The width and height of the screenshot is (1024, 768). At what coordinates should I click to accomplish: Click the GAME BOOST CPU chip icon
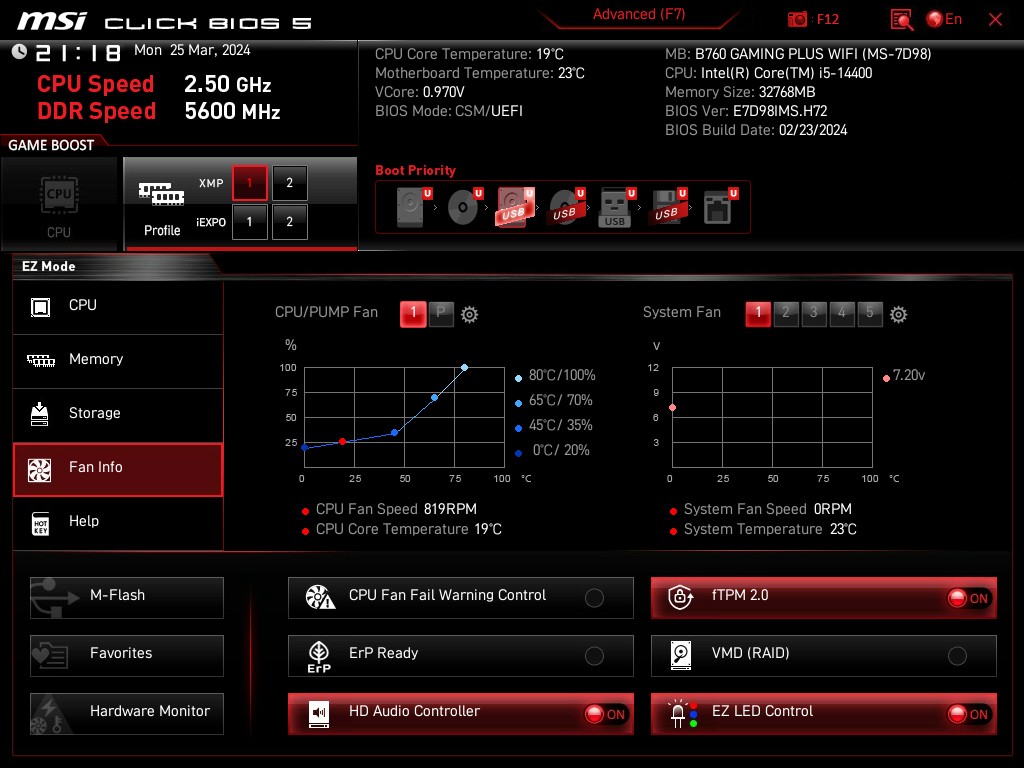point(59,195)
